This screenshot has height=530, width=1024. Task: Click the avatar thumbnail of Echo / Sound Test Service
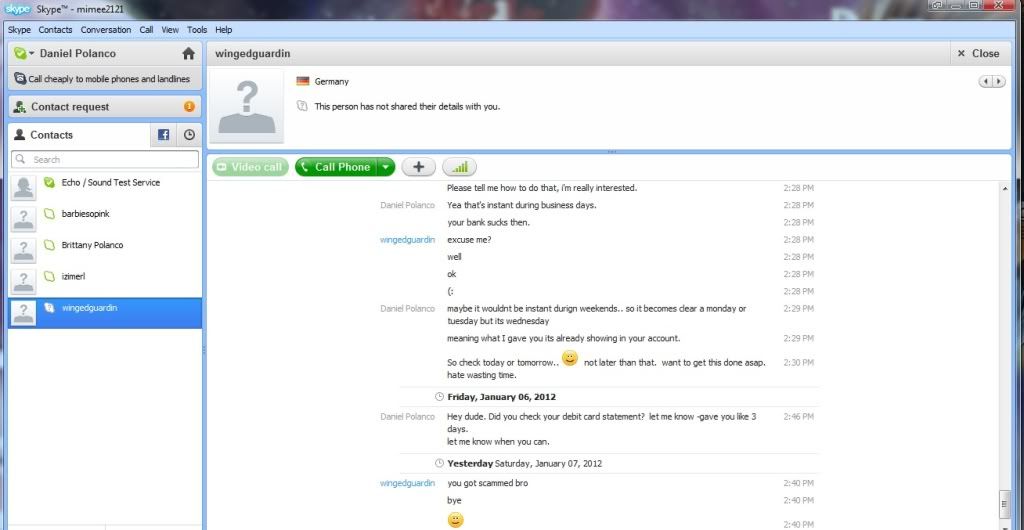point(24,188)
